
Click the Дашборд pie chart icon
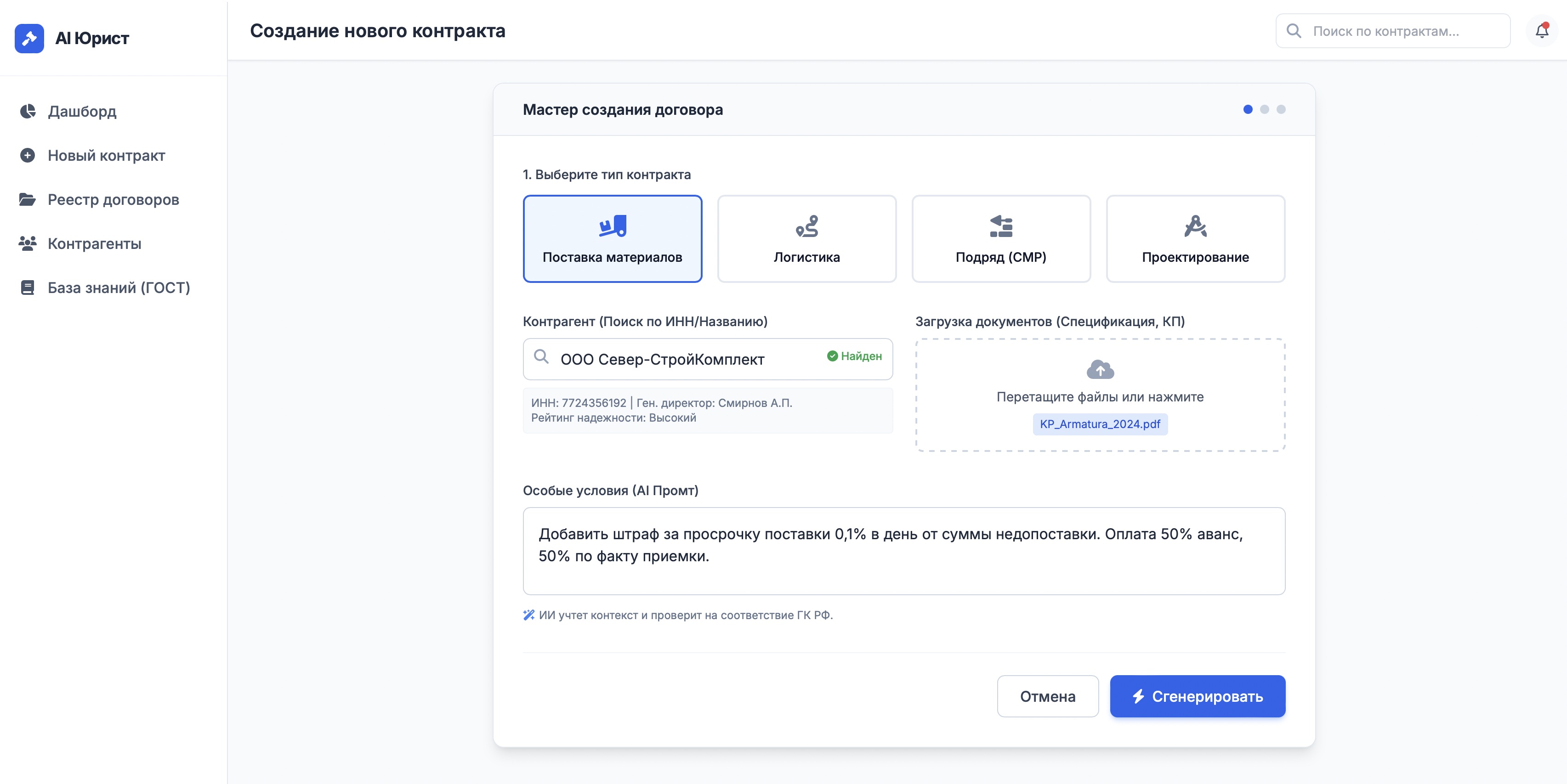(x=28, y=111)
